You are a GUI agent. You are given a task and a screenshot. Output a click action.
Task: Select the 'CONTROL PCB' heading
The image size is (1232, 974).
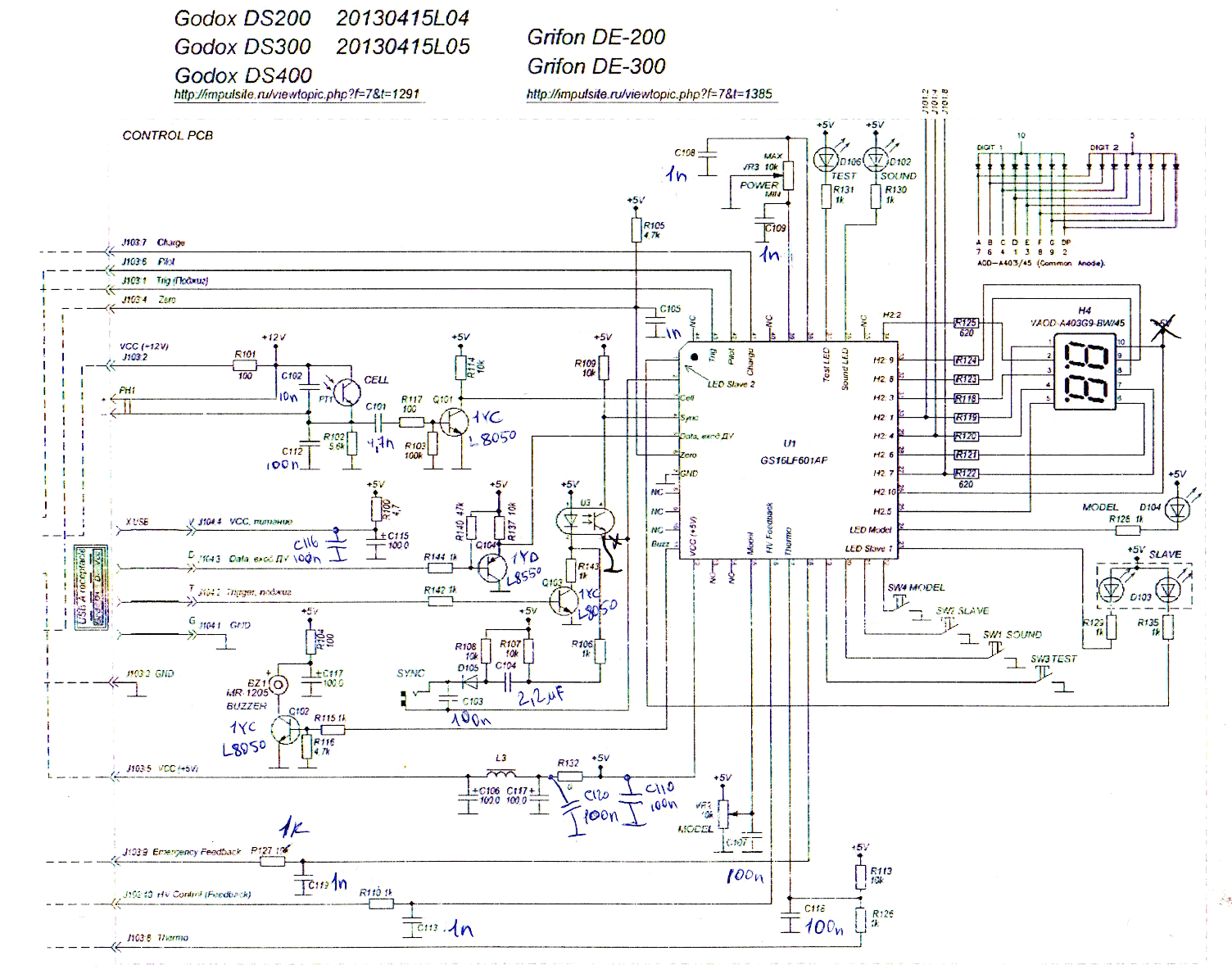pyautogui.click(x=168, y=136)
